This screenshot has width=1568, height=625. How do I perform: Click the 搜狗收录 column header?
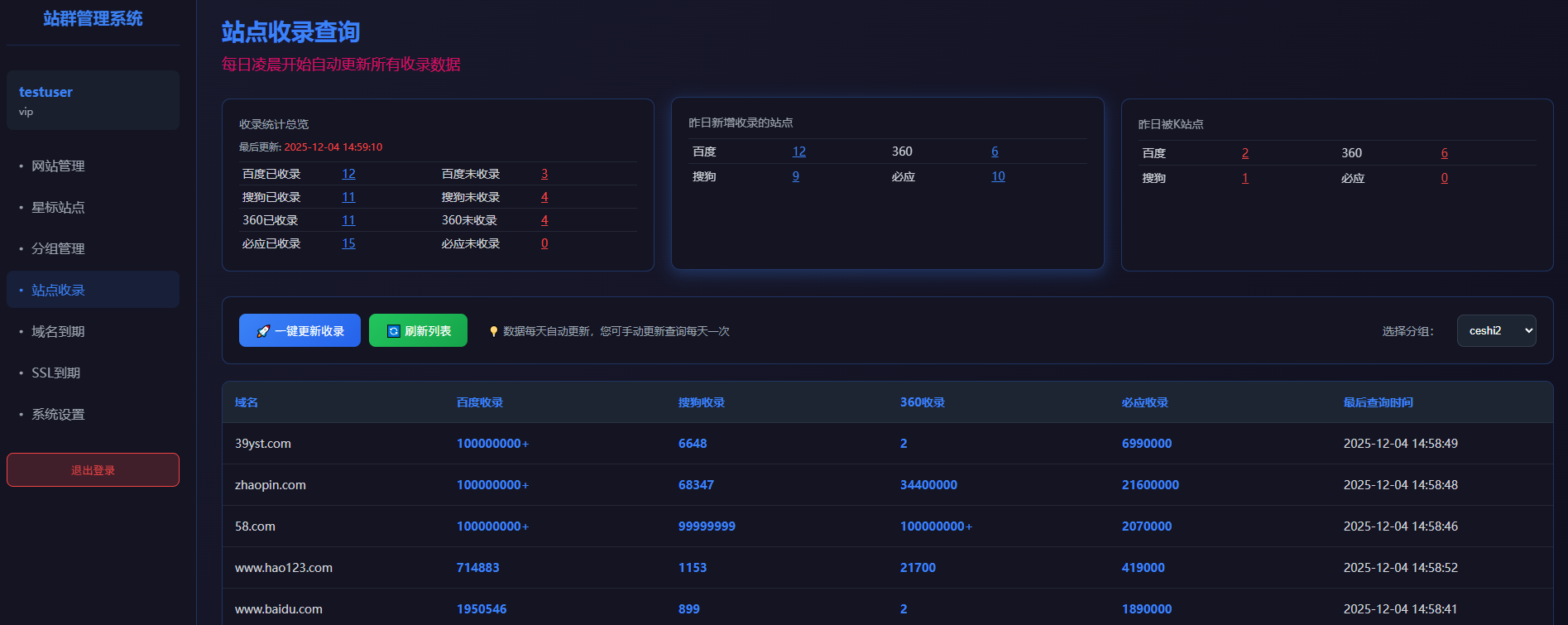click(702, 402)
